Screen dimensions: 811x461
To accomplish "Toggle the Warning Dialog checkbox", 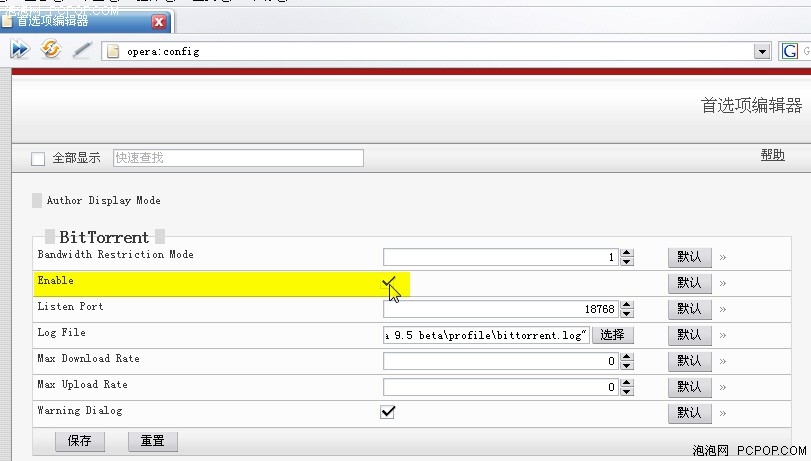I will point(387,412).
